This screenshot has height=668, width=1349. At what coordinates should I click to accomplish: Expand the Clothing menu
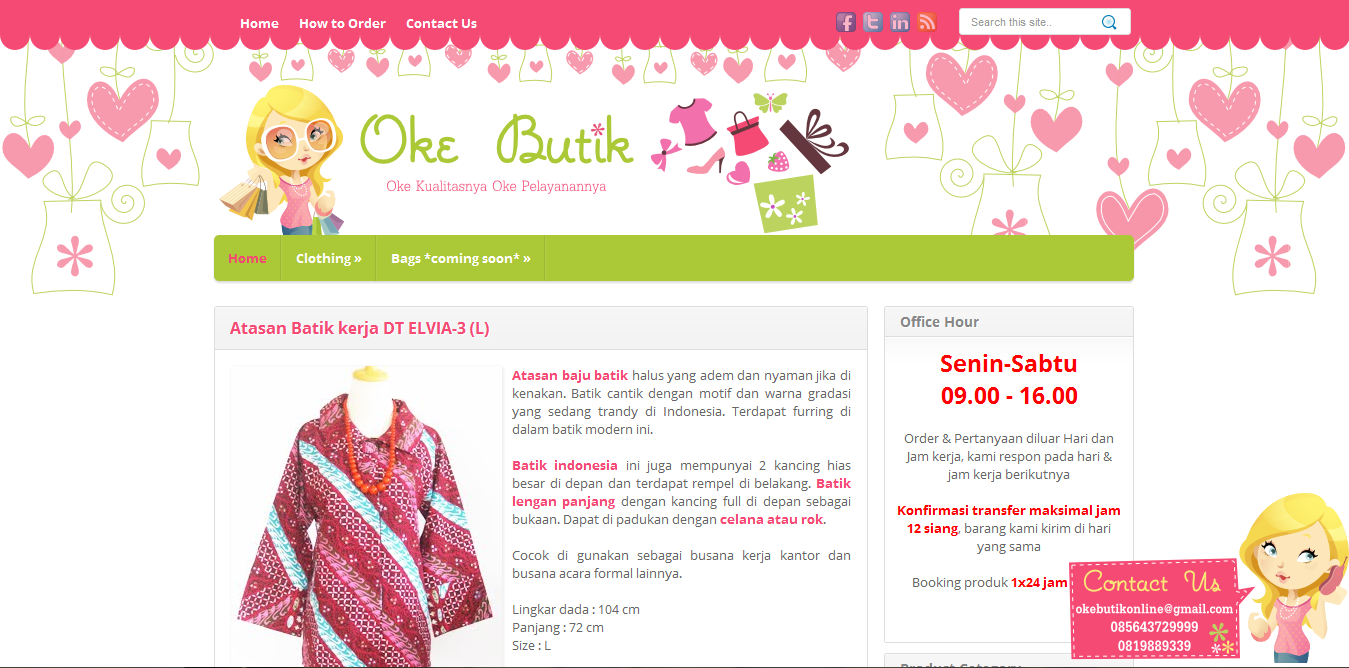coord(328,258)
